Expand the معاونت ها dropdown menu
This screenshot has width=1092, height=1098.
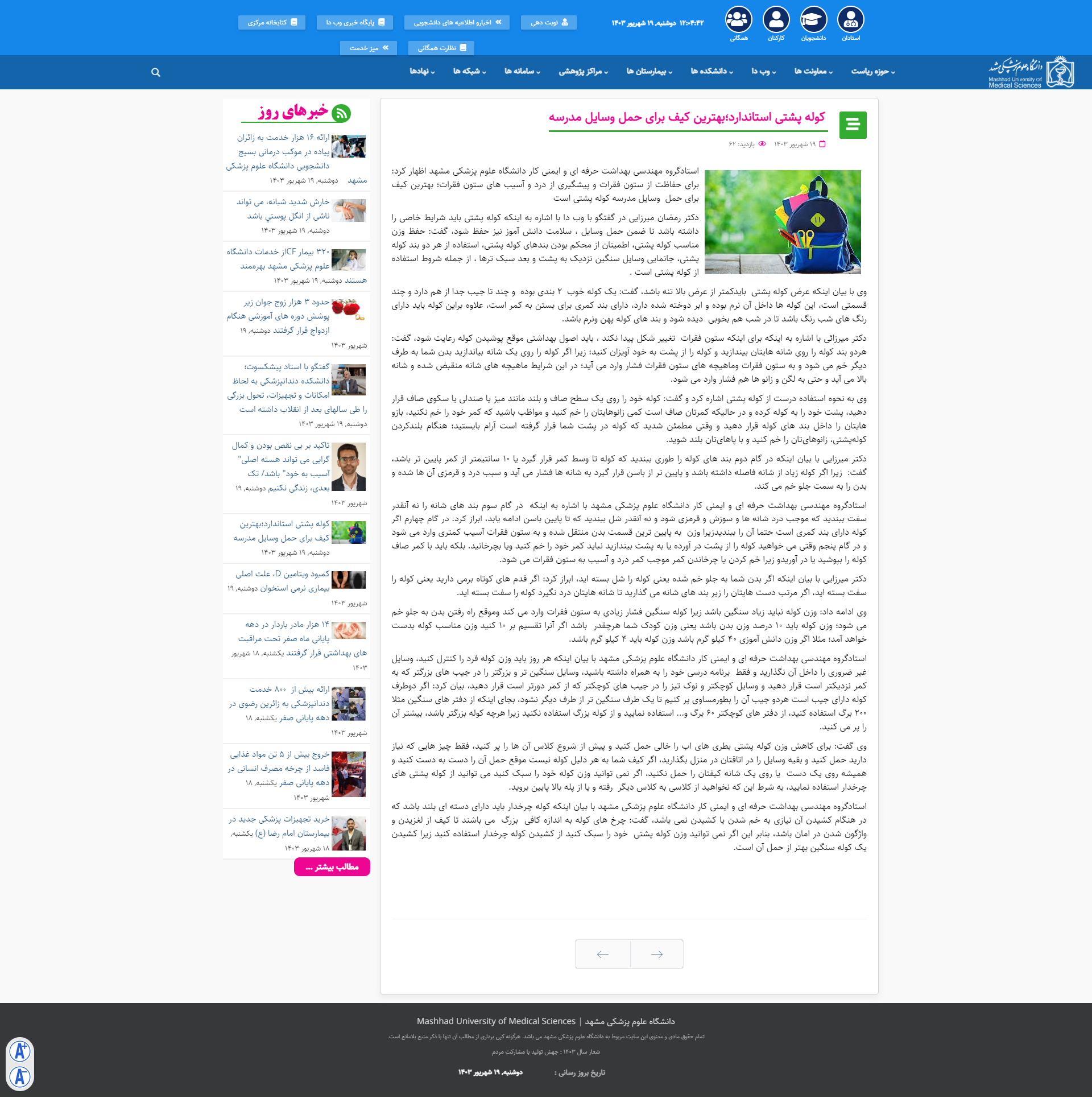[813, 71]
